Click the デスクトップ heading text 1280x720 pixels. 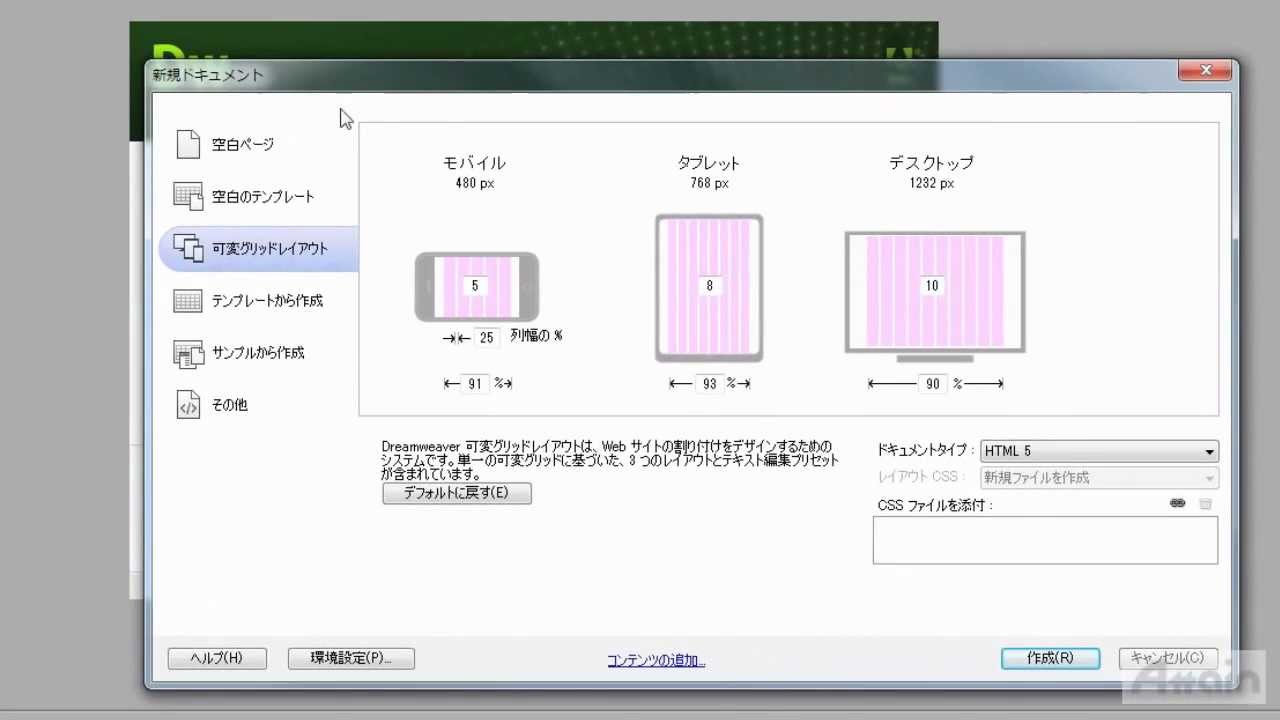[931, 163]
